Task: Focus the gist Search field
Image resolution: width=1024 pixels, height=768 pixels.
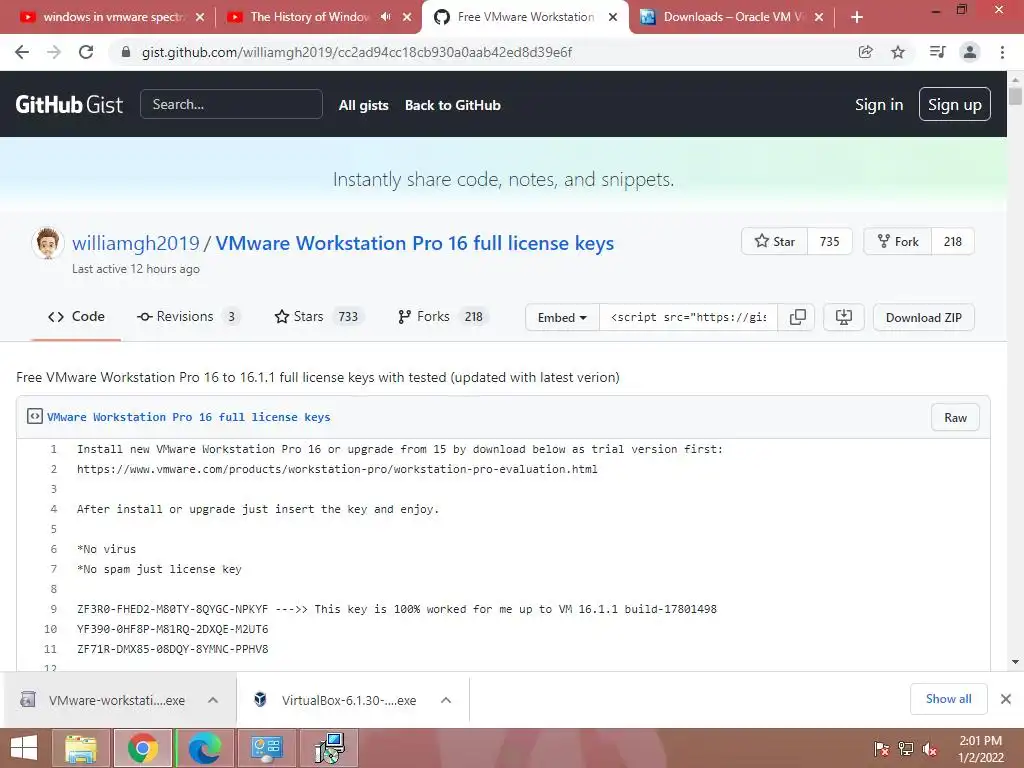Action: click(x=231, y=104)
